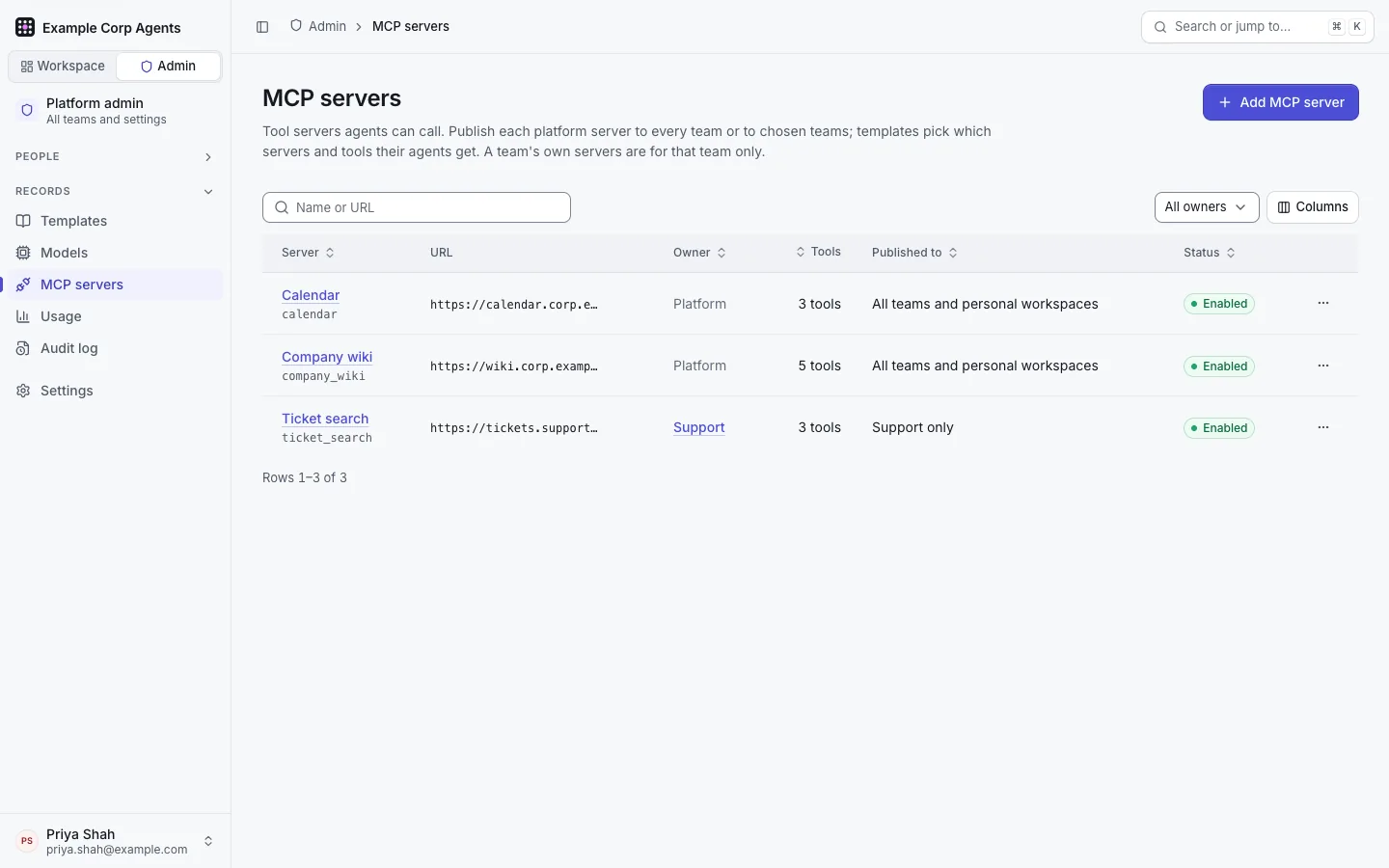Toggle the sidebar panel icon
This screenshot has height=868, width=1389.
[262, 27]
